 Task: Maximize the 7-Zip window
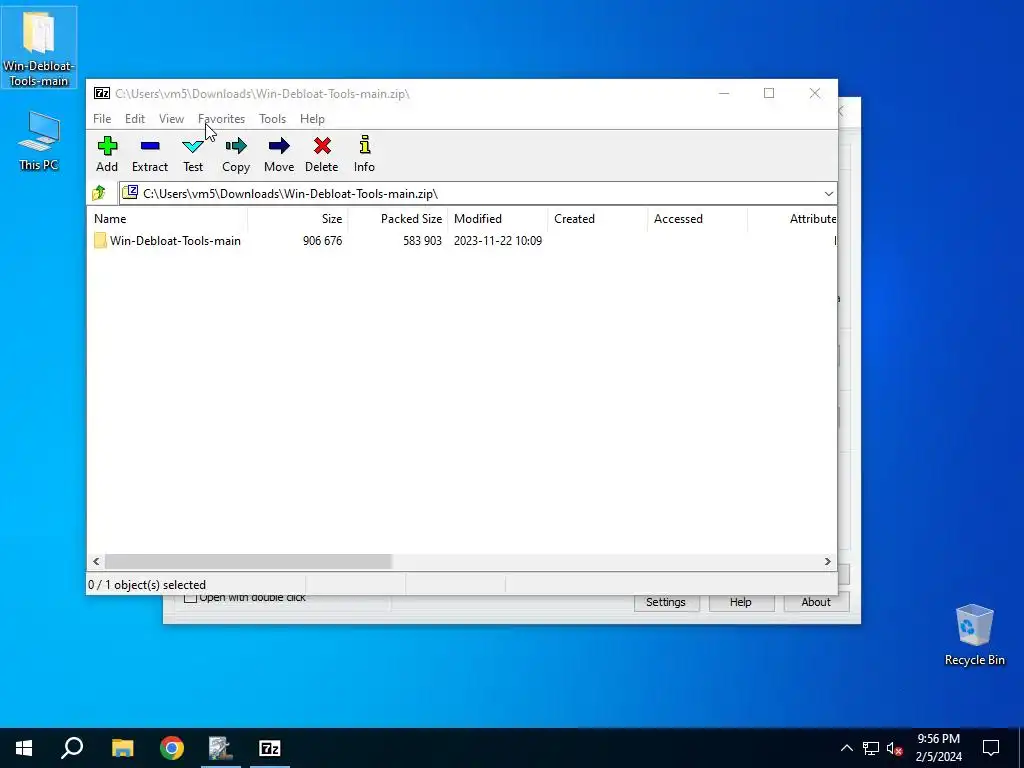pos(769,93)
